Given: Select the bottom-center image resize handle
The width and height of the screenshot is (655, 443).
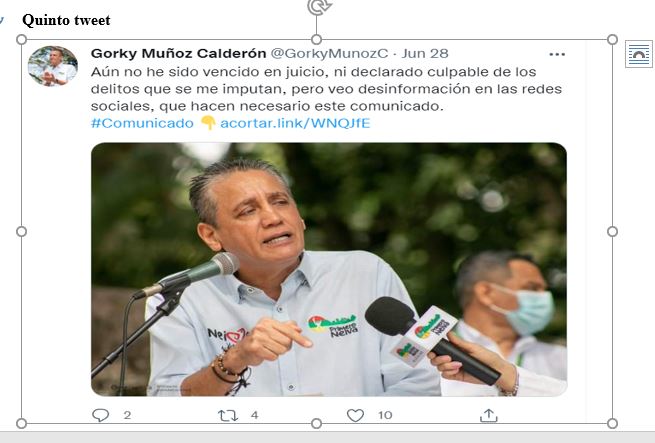Looking at the screenshot, I should (317, 423).
